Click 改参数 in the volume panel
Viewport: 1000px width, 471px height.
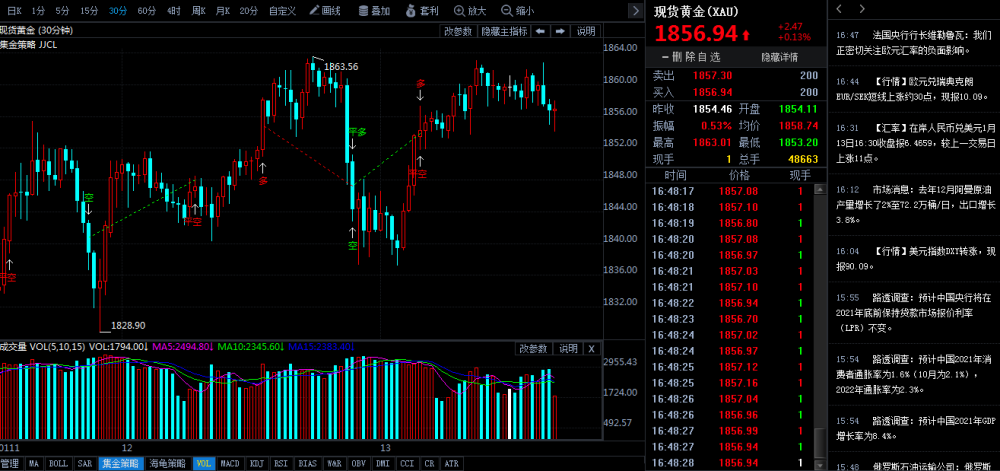(533, 349)
